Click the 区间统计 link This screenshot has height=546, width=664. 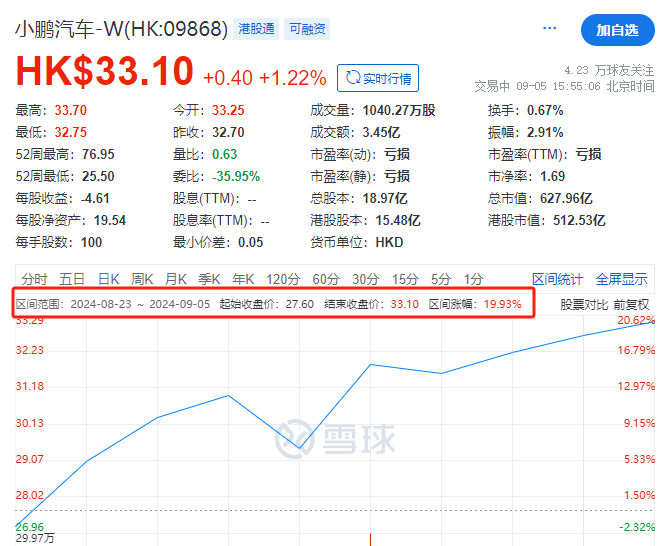point(557,279)
